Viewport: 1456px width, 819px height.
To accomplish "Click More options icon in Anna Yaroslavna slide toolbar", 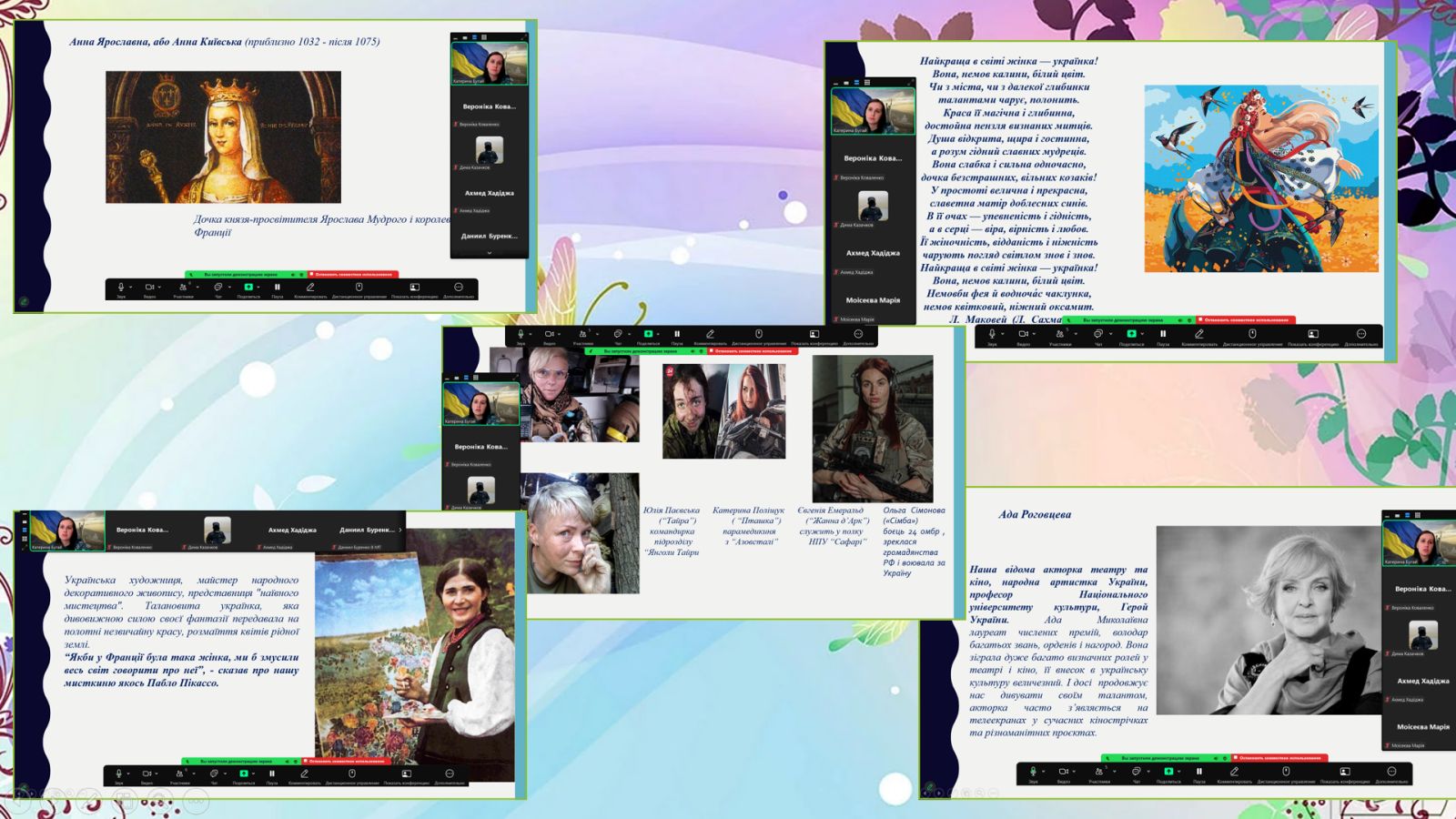I will (x=459, y=288).
